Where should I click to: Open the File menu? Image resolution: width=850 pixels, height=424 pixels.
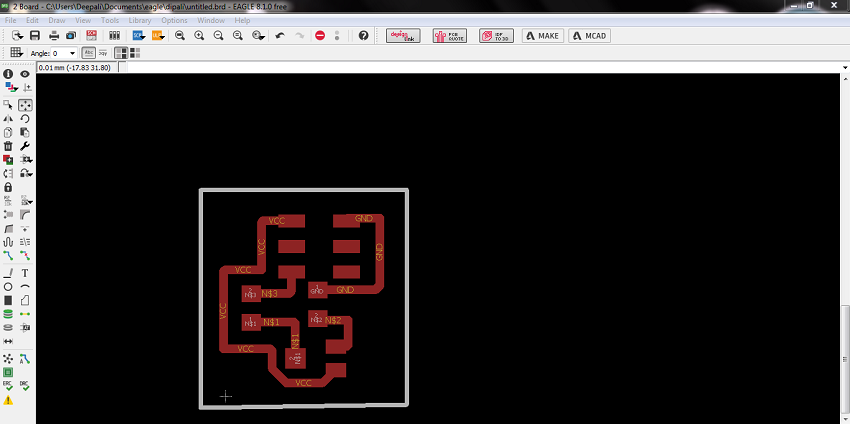click(10, 21)
